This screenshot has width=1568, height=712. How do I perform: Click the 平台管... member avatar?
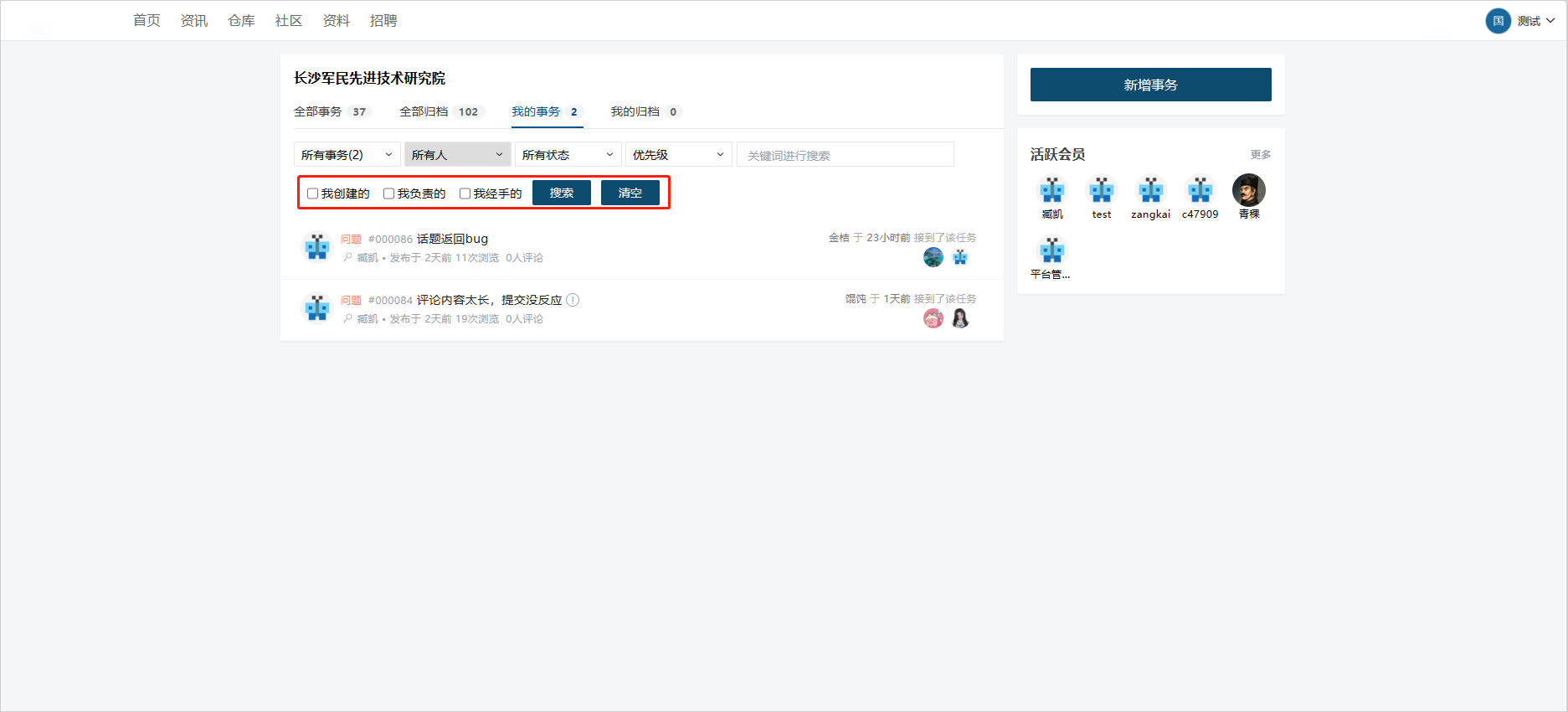pos(1051,250)
